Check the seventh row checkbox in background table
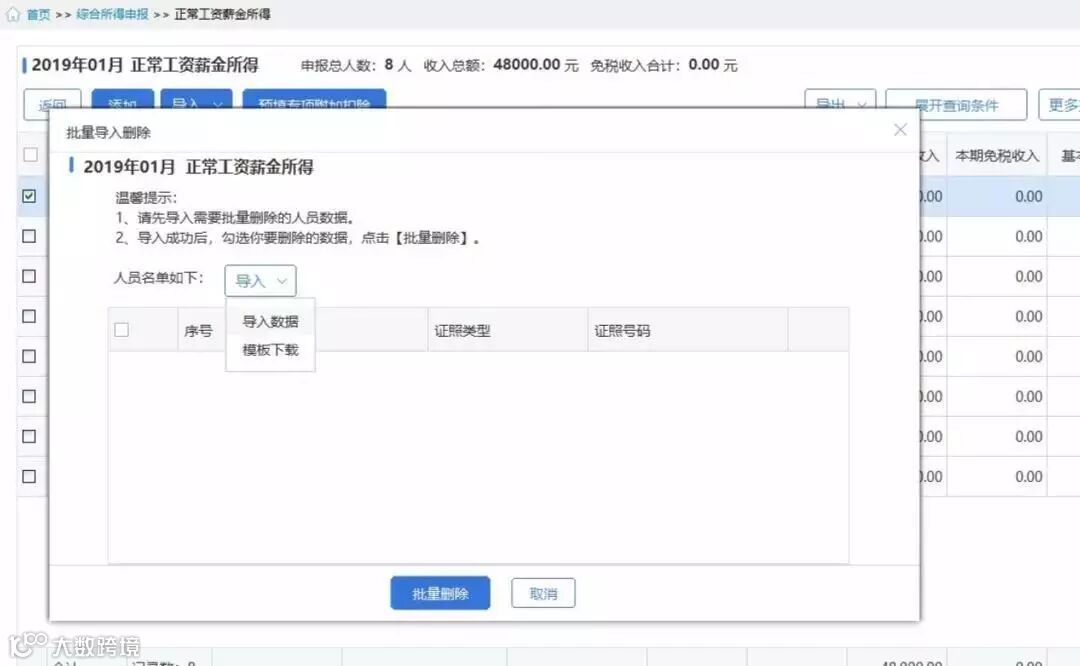 click(29, 436)
